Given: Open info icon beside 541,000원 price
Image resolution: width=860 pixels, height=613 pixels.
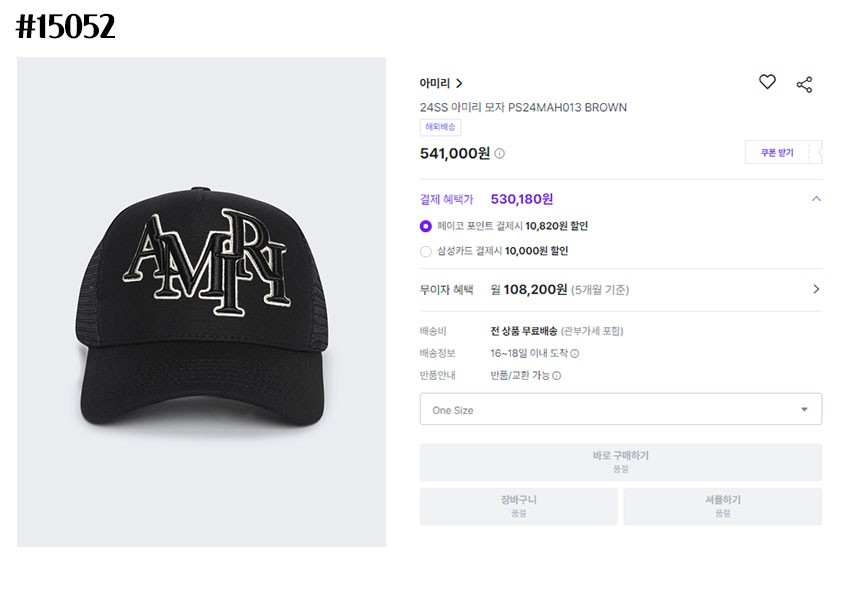Looking at the screenshot, I should 500,154.
